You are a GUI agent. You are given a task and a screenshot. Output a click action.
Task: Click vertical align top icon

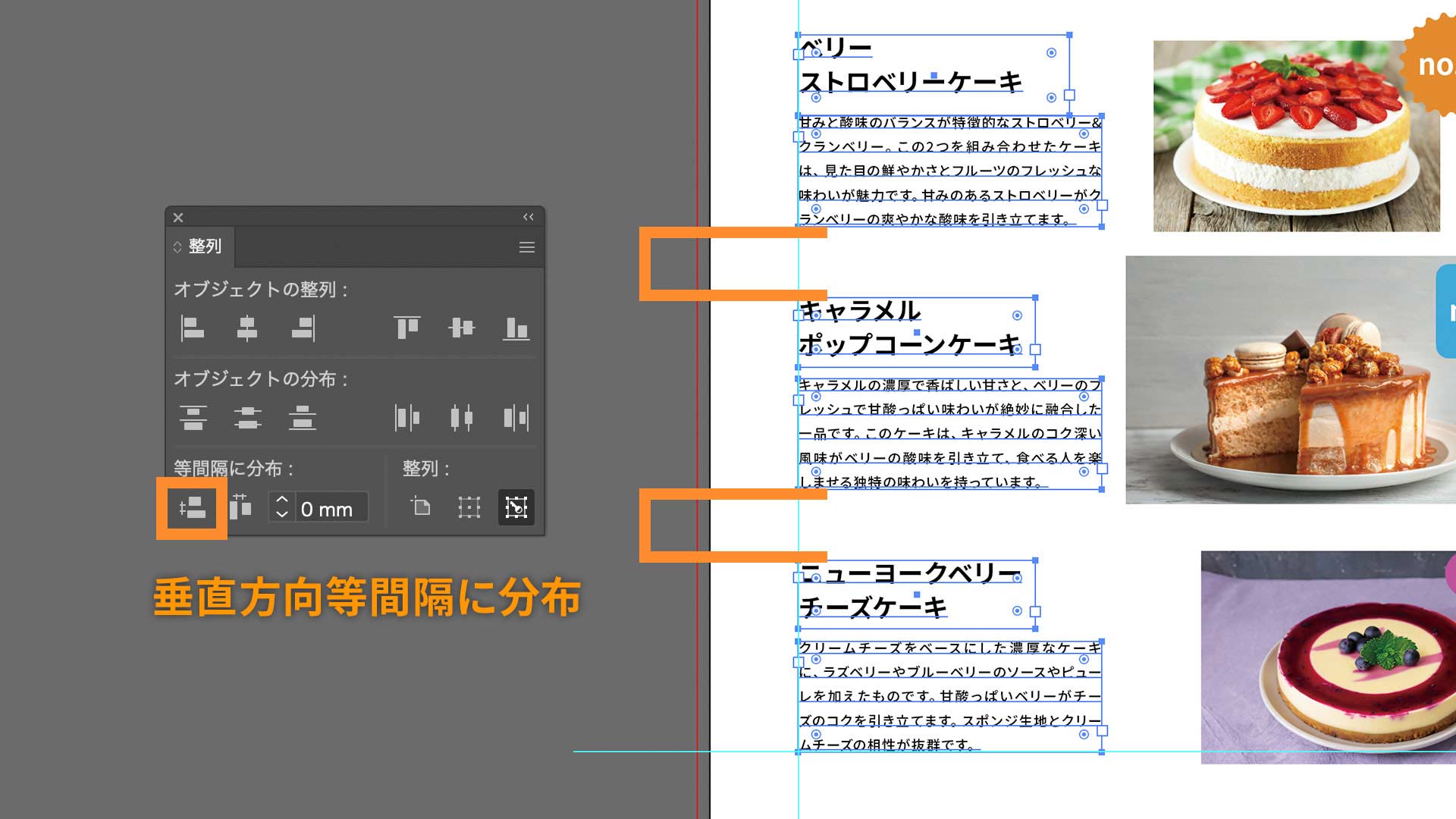(x=407, y=328)
